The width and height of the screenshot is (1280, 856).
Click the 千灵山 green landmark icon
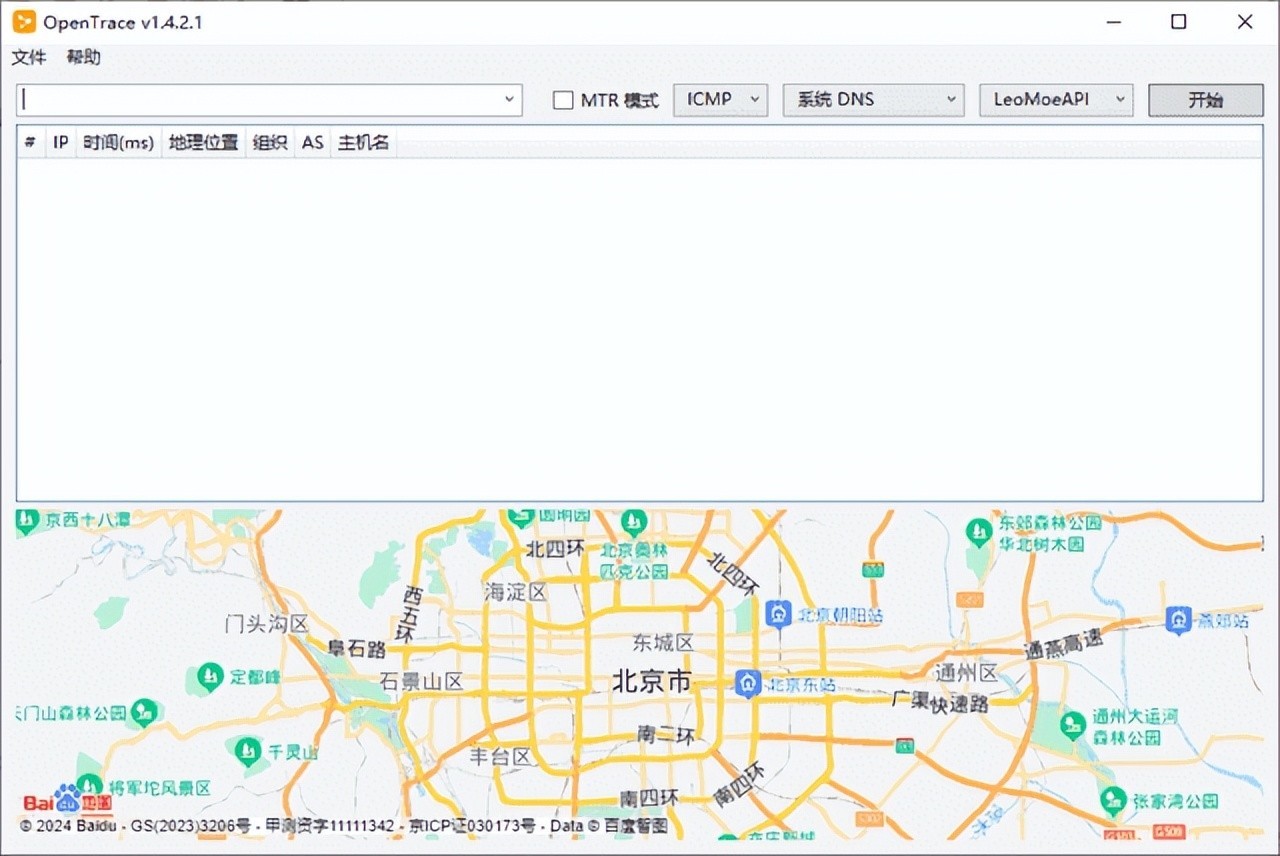click(247, 750)
